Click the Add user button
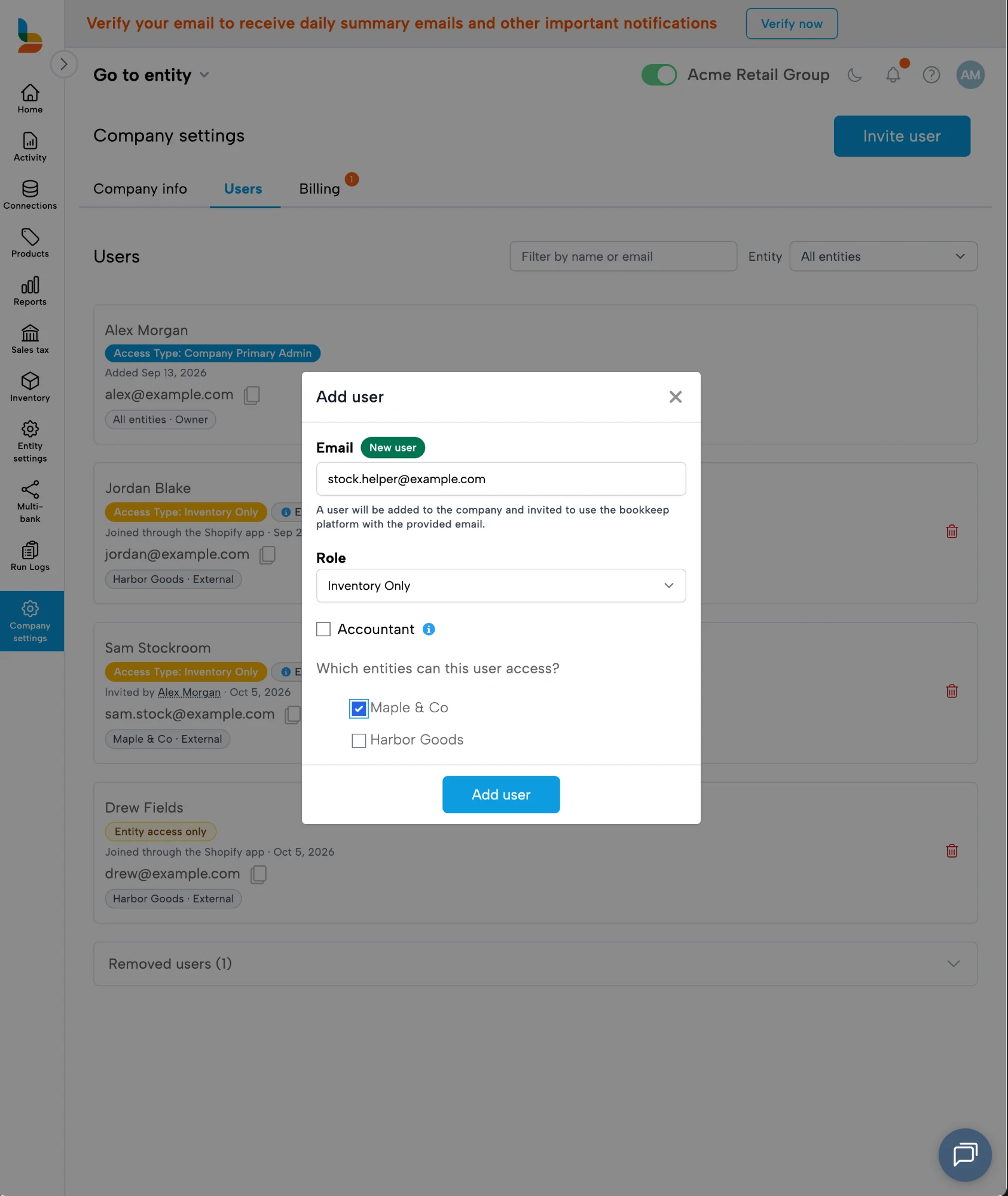The width and height of the screenshot is (1008, 1196). tap(501, 795)
